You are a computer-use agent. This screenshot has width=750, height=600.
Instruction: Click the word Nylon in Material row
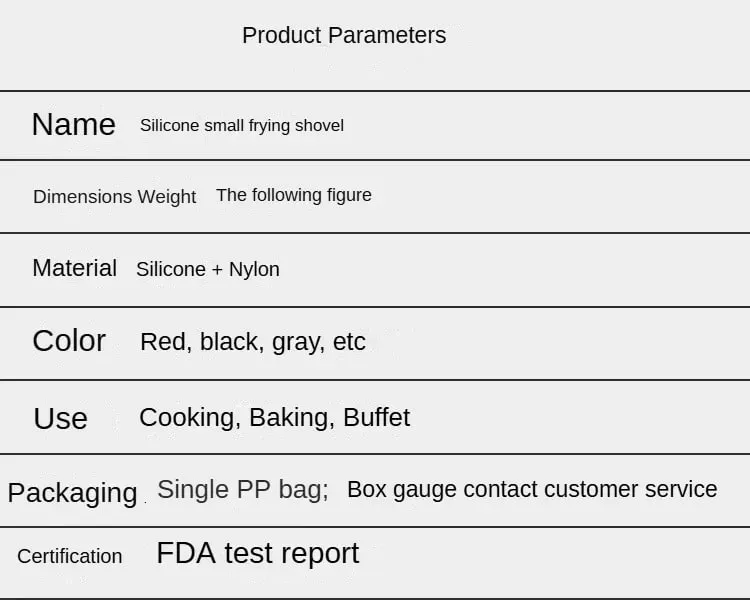[254, 270]
